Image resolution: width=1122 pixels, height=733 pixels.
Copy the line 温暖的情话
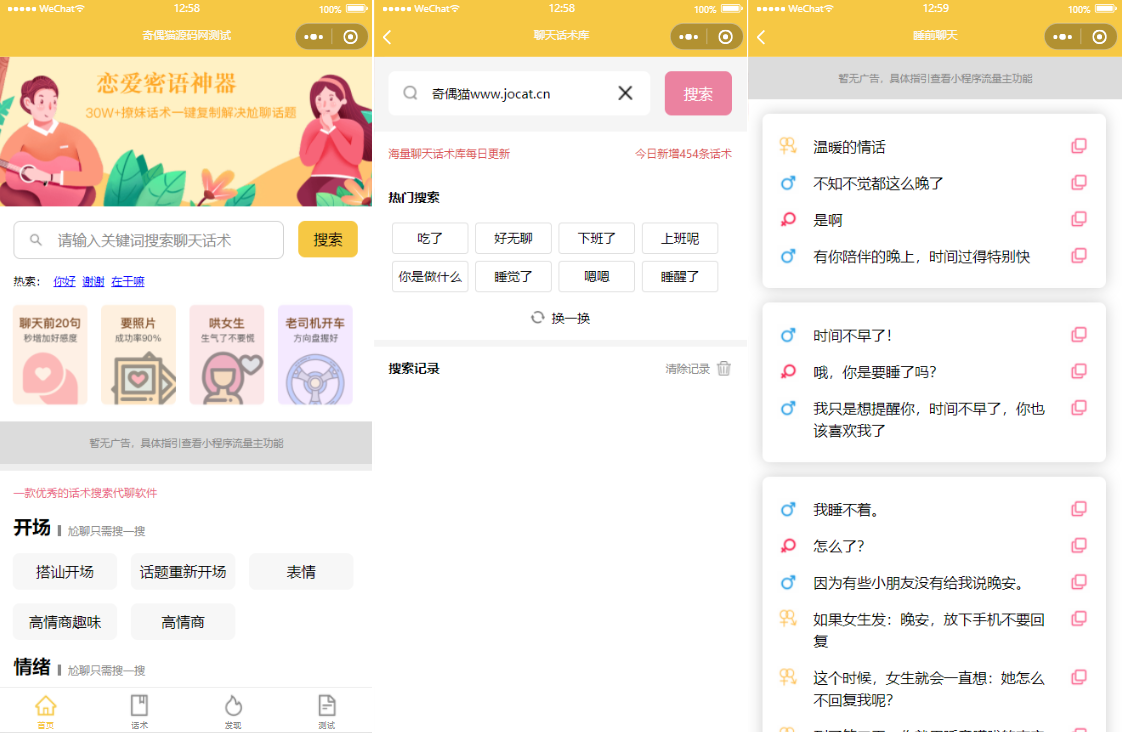(1079, 146)
